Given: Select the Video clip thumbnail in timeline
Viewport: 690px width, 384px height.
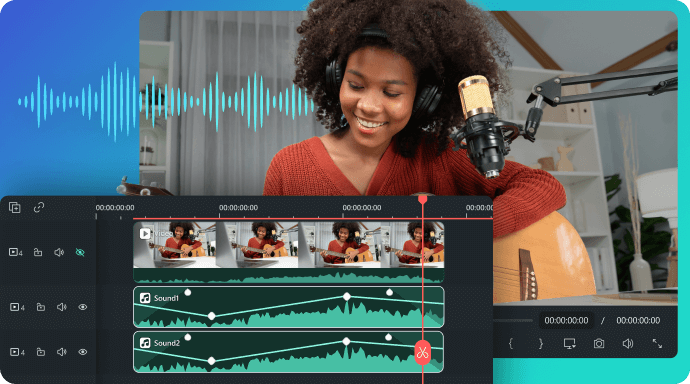Looking at the screenshot, I should (288, 245).
